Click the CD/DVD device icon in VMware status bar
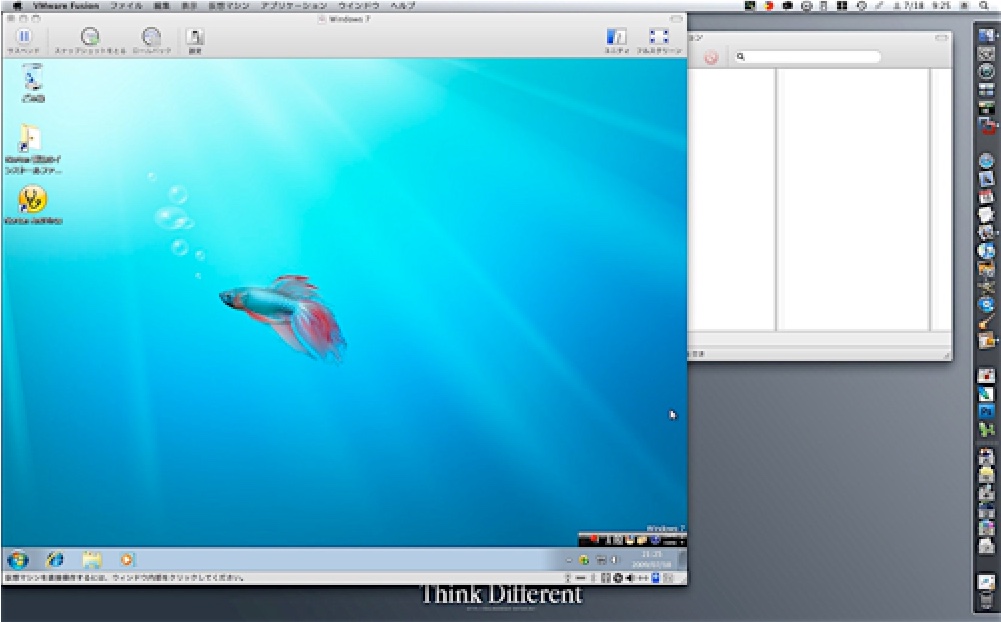The height and width of the screenshot is (622, 1001). point(617,578)
